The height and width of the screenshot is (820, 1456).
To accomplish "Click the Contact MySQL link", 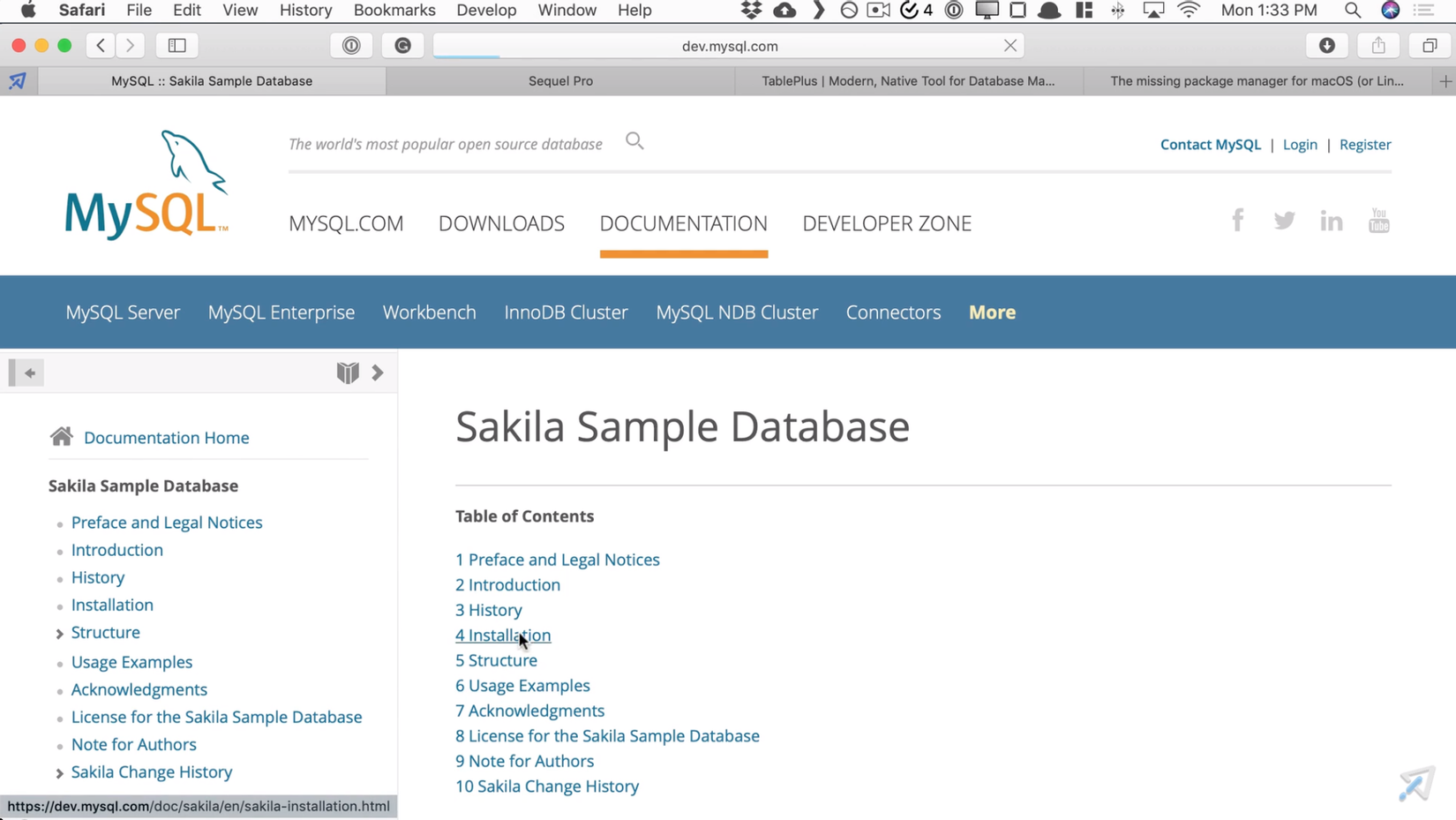I will pos(1211,145).
